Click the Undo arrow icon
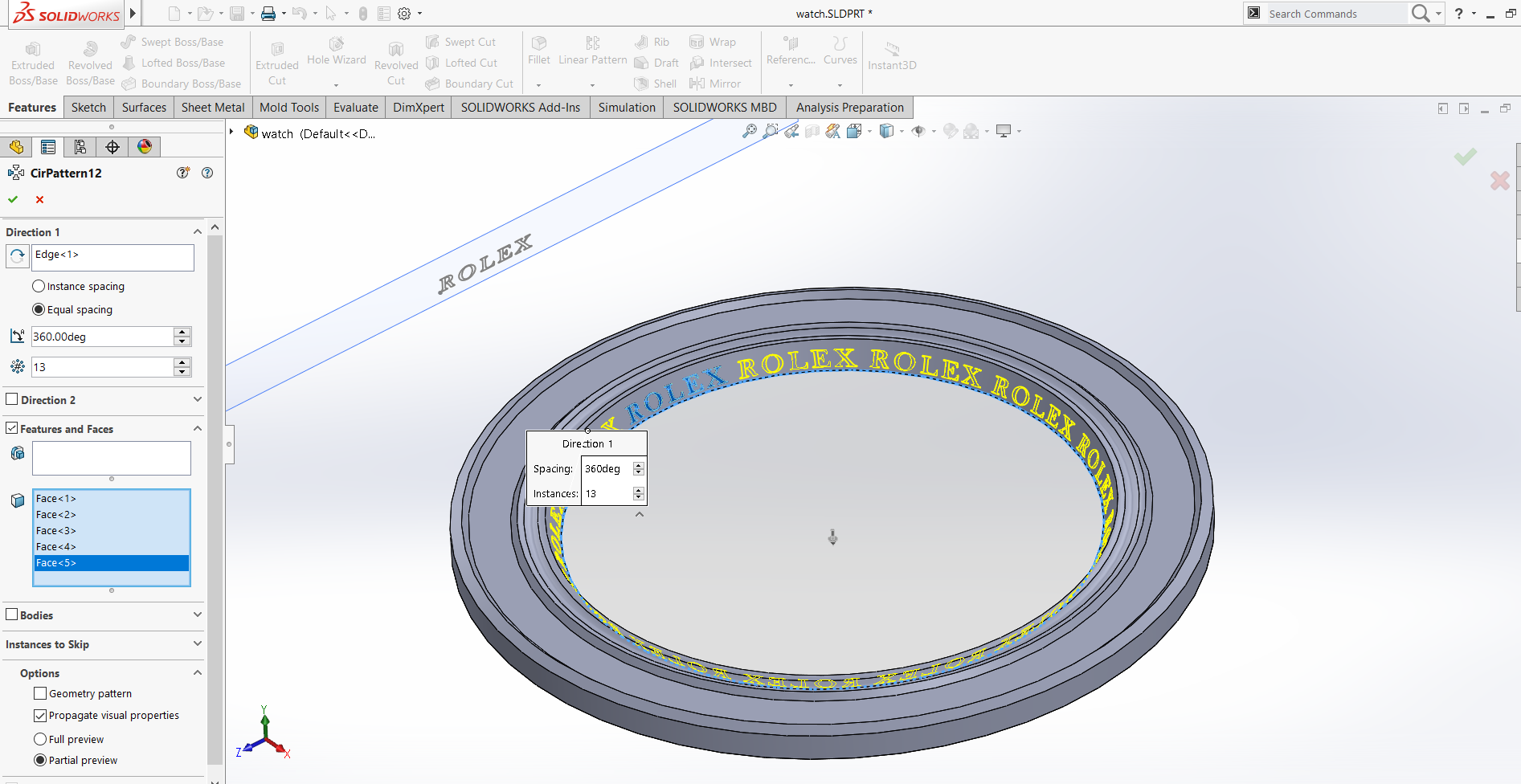This screenshot has height=784, width=1521. click(300, 14)
